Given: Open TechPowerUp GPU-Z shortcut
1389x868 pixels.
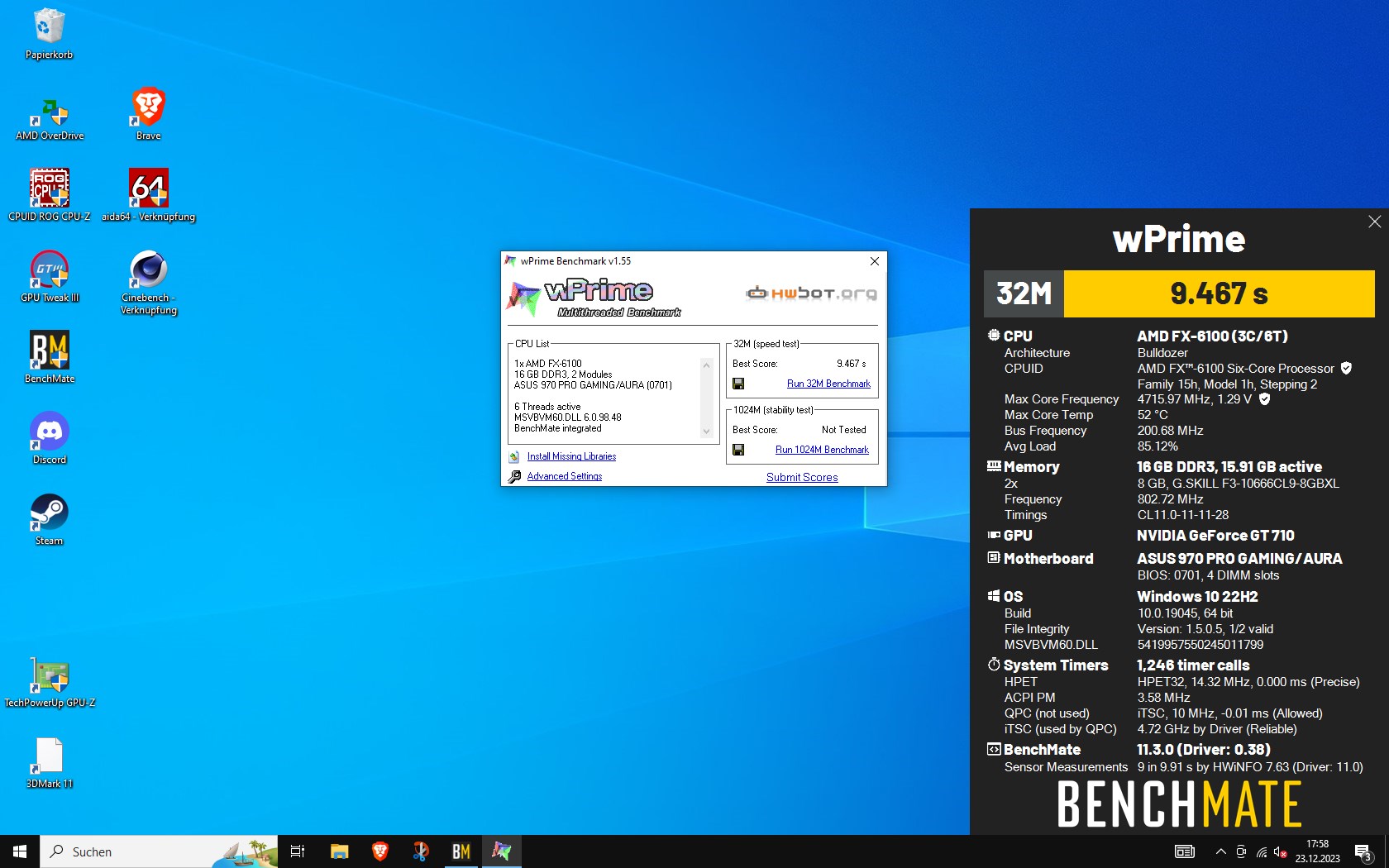Looking at the screenshot, I should (x=50, y=683).
